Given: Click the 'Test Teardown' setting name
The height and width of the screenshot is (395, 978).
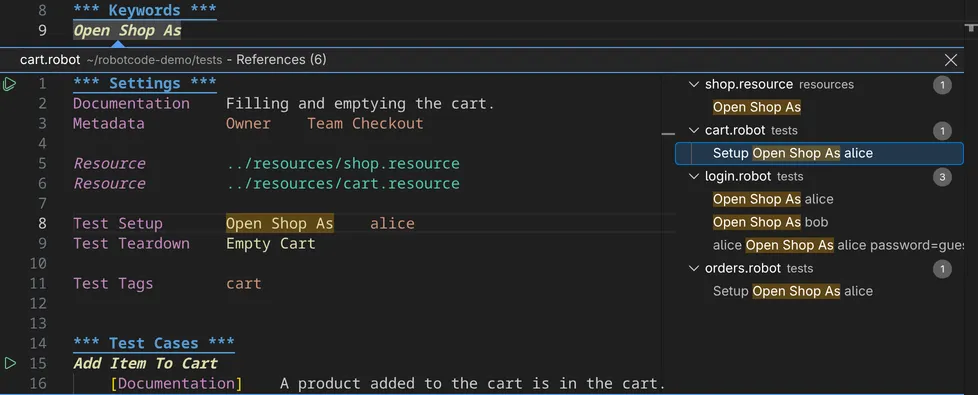Looking at the screenshot, I should click(x=131, y=243).
